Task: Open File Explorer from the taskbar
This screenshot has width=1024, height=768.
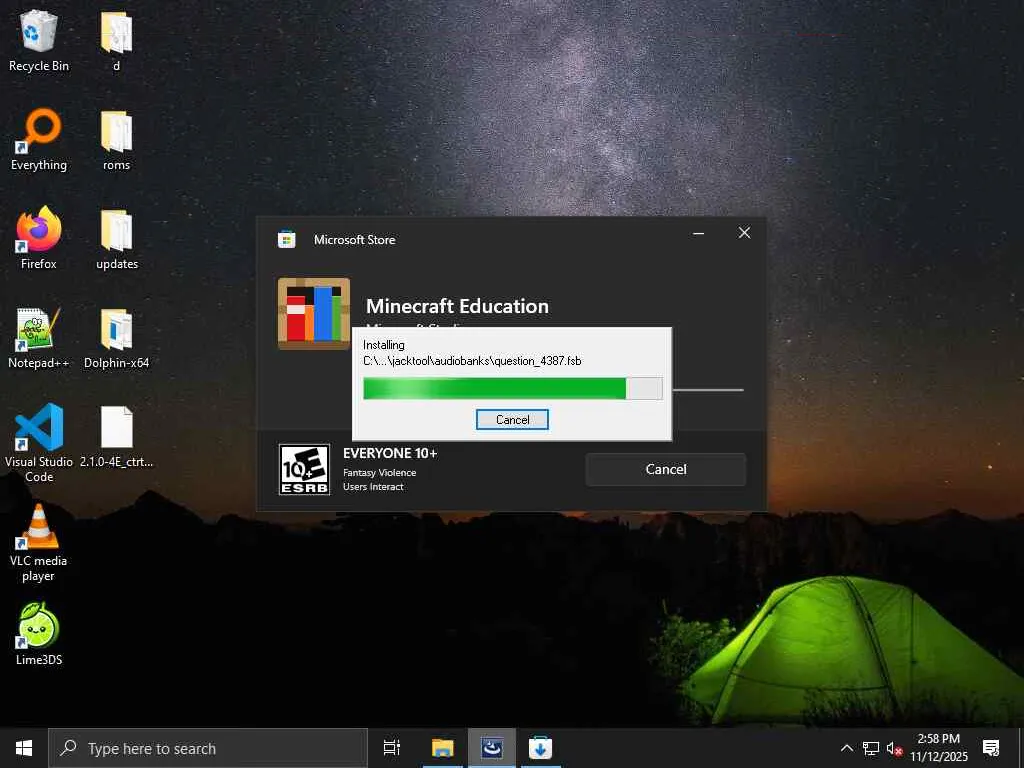Action: coord(443,748)
